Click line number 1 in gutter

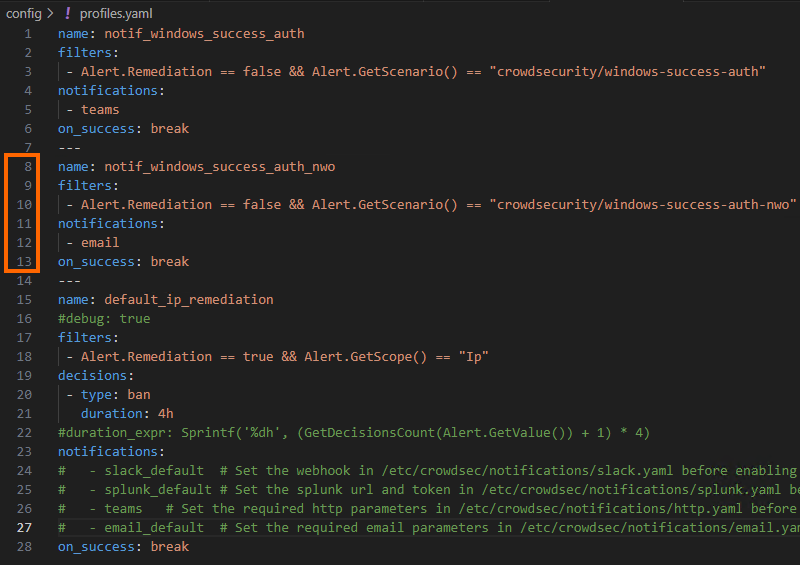(29, 33)
